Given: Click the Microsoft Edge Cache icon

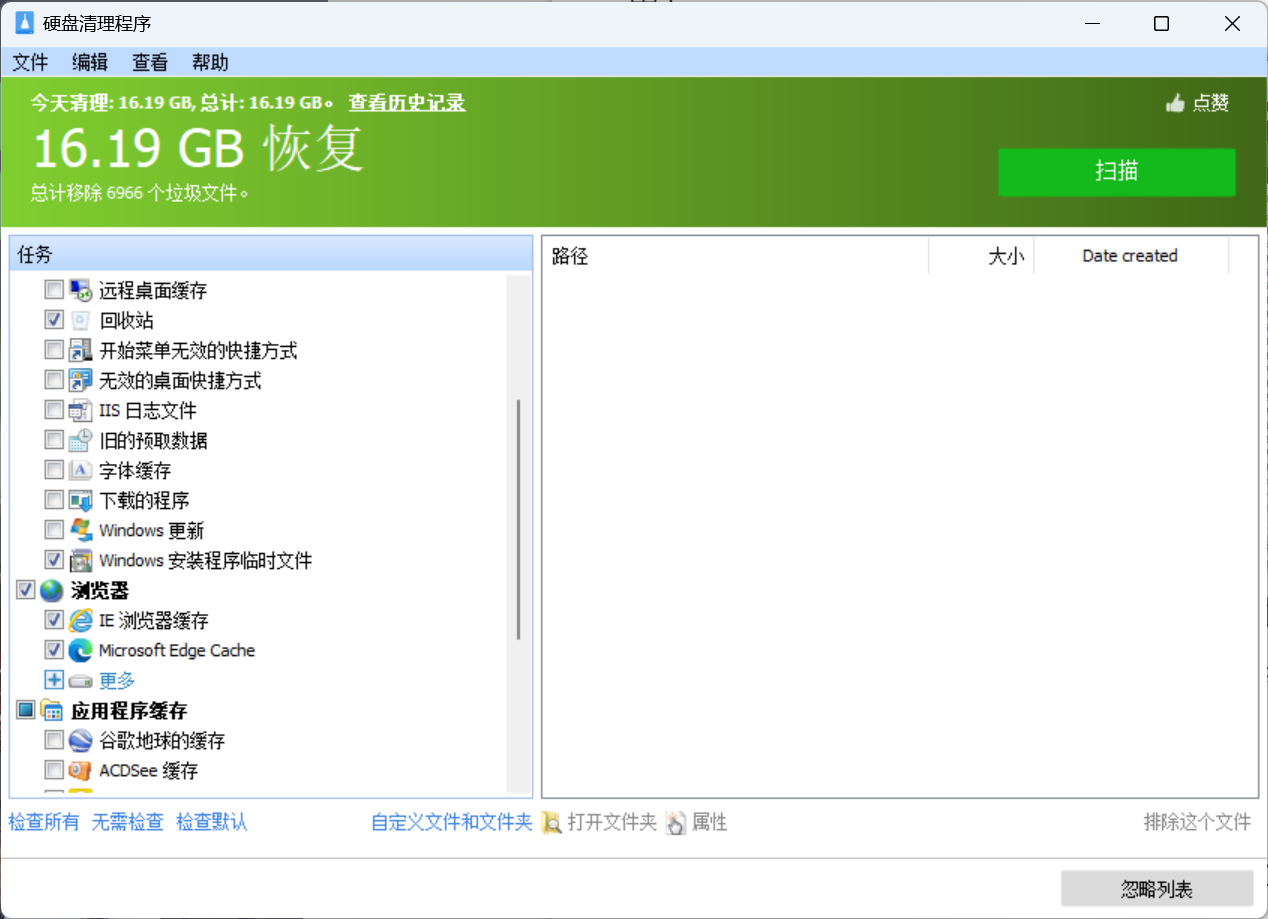Looking at the screenshot, I should coord(81,650).
